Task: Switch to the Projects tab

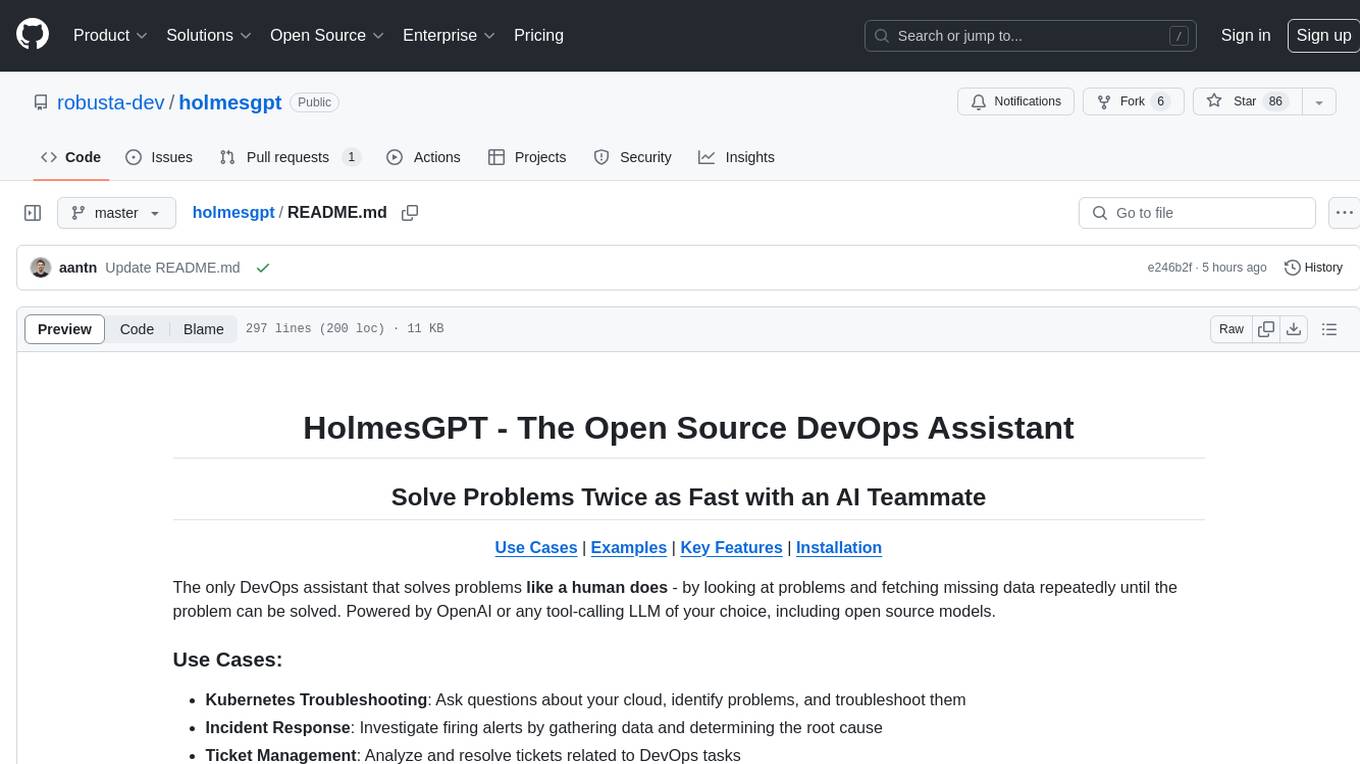Action: 527,157
